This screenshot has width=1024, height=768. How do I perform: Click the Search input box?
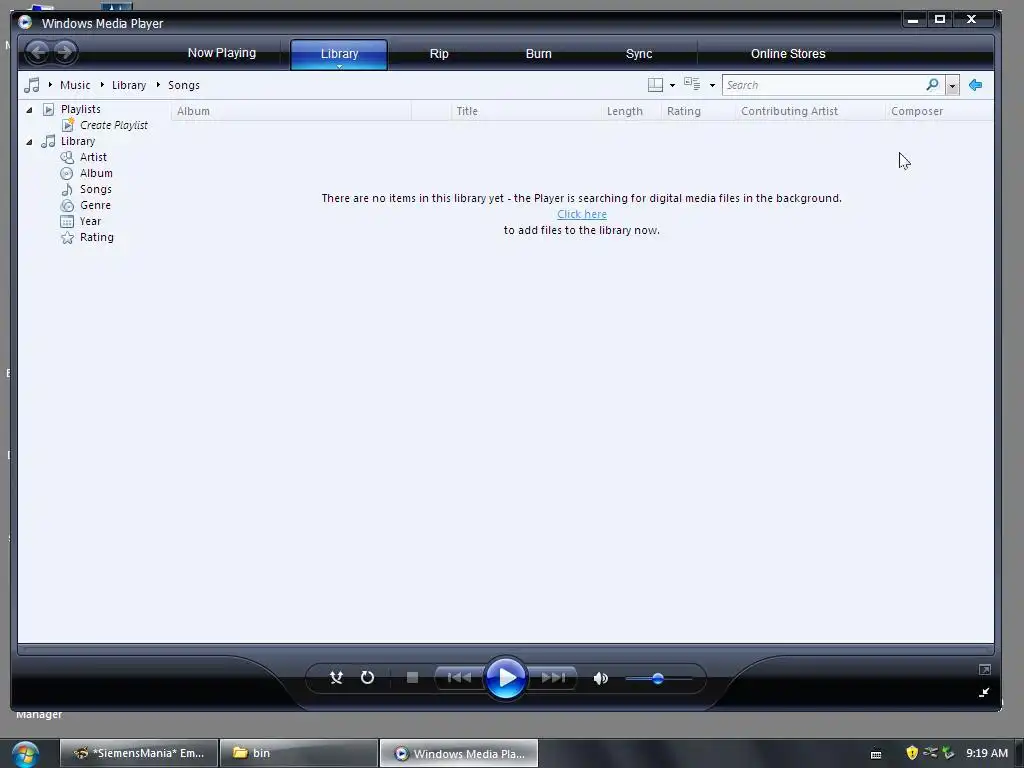823,85
